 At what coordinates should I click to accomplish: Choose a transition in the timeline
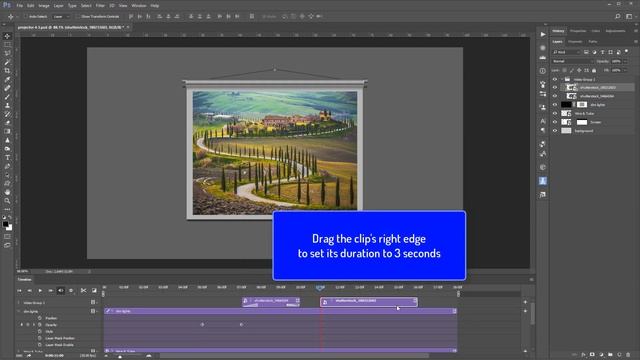click(x=94, y=290)
